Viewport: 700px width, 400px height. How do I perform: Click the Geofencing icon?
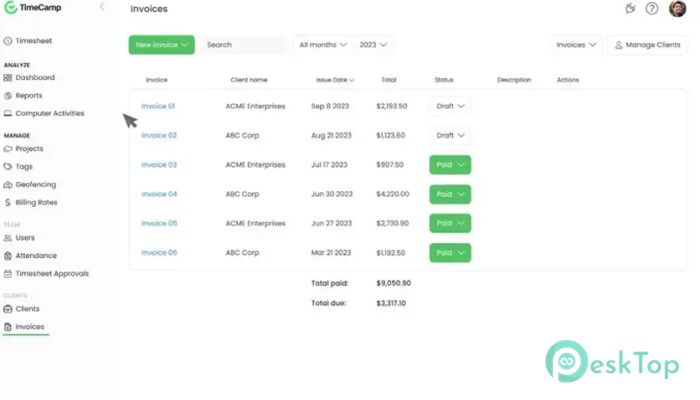click(x=8, y=184)
